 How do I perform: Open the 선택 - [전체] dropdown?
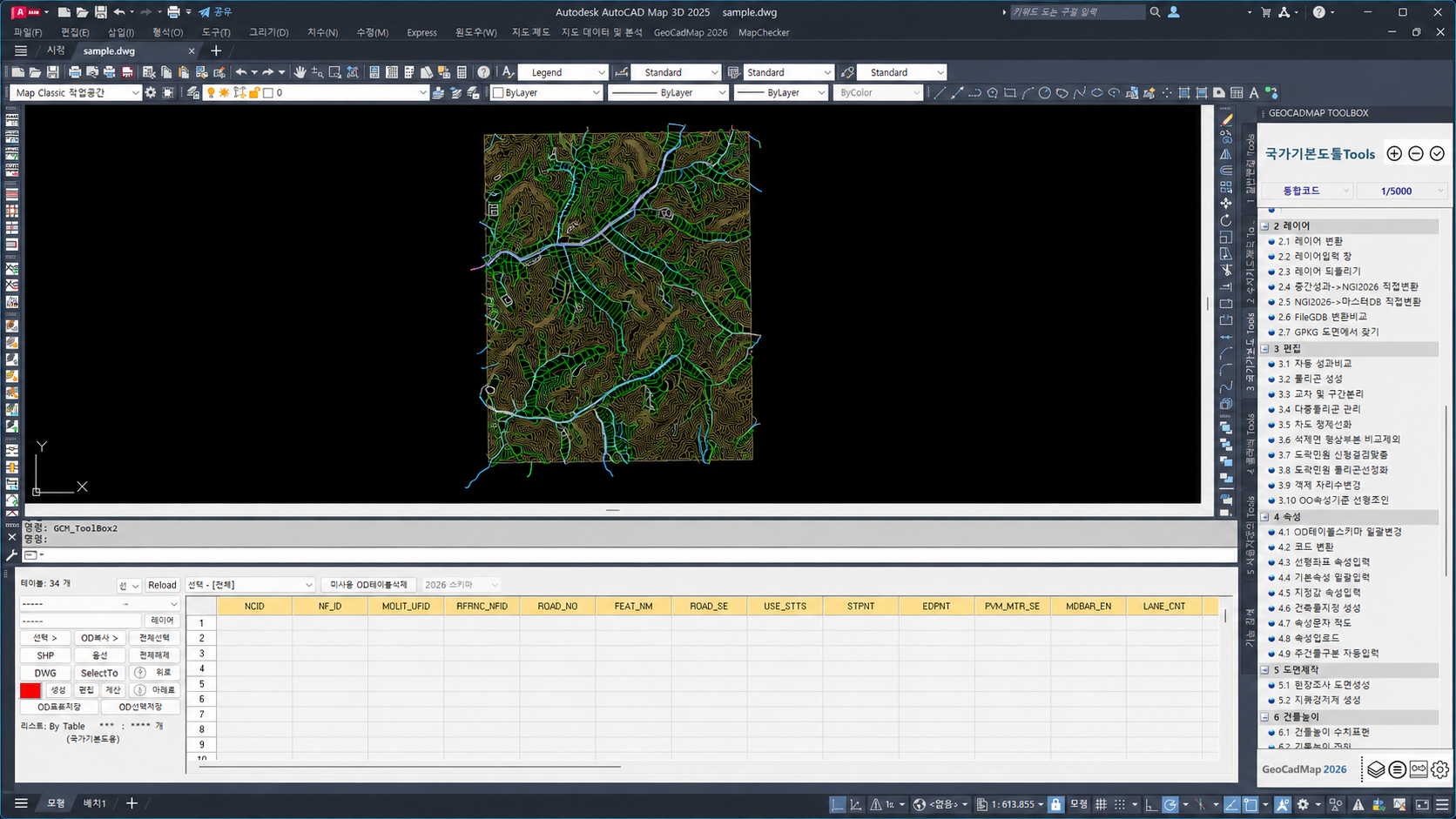point(250,585)
